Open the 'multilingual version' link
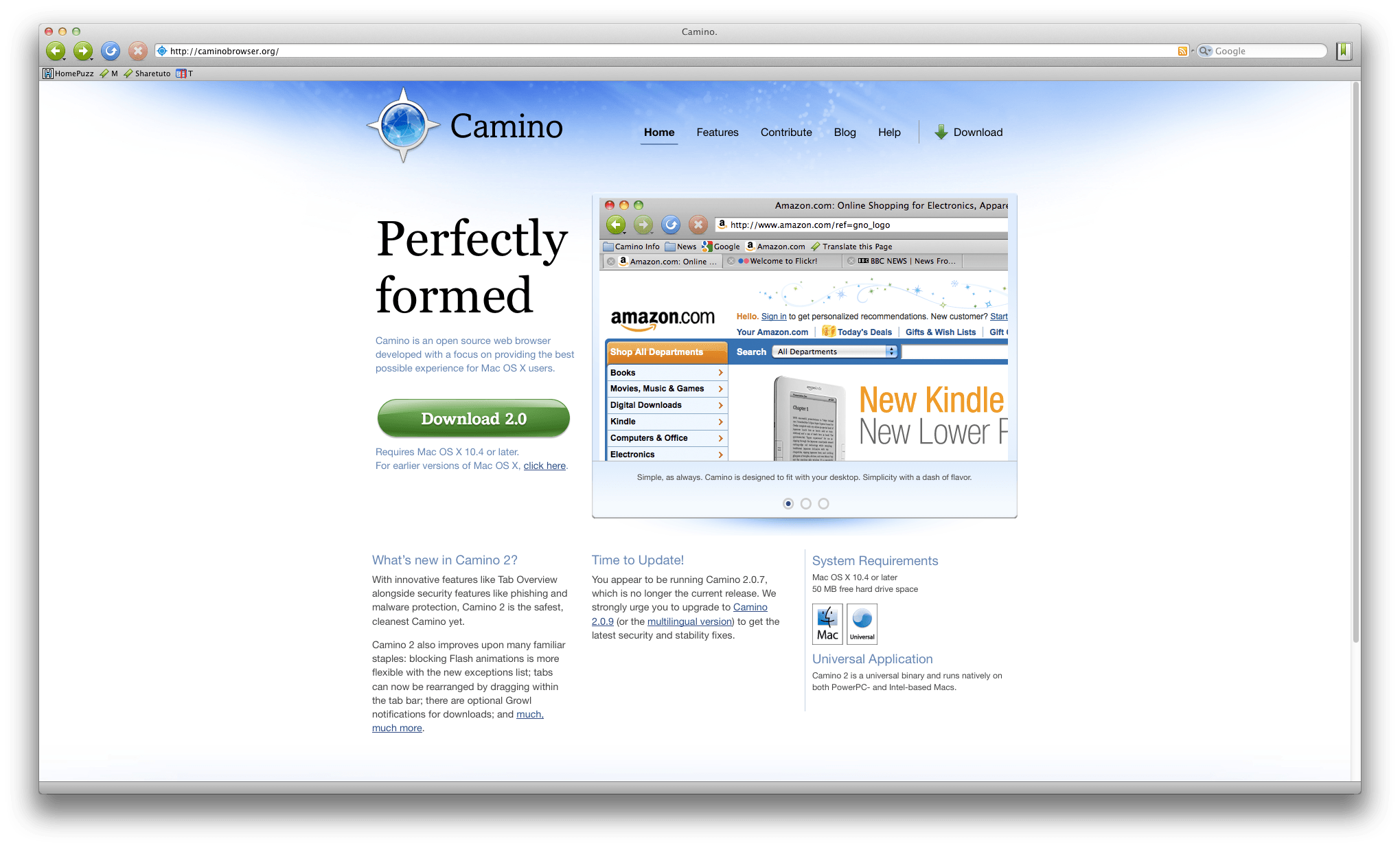The height and width of the screenshot is (848, 1400). tap(690, 621)
